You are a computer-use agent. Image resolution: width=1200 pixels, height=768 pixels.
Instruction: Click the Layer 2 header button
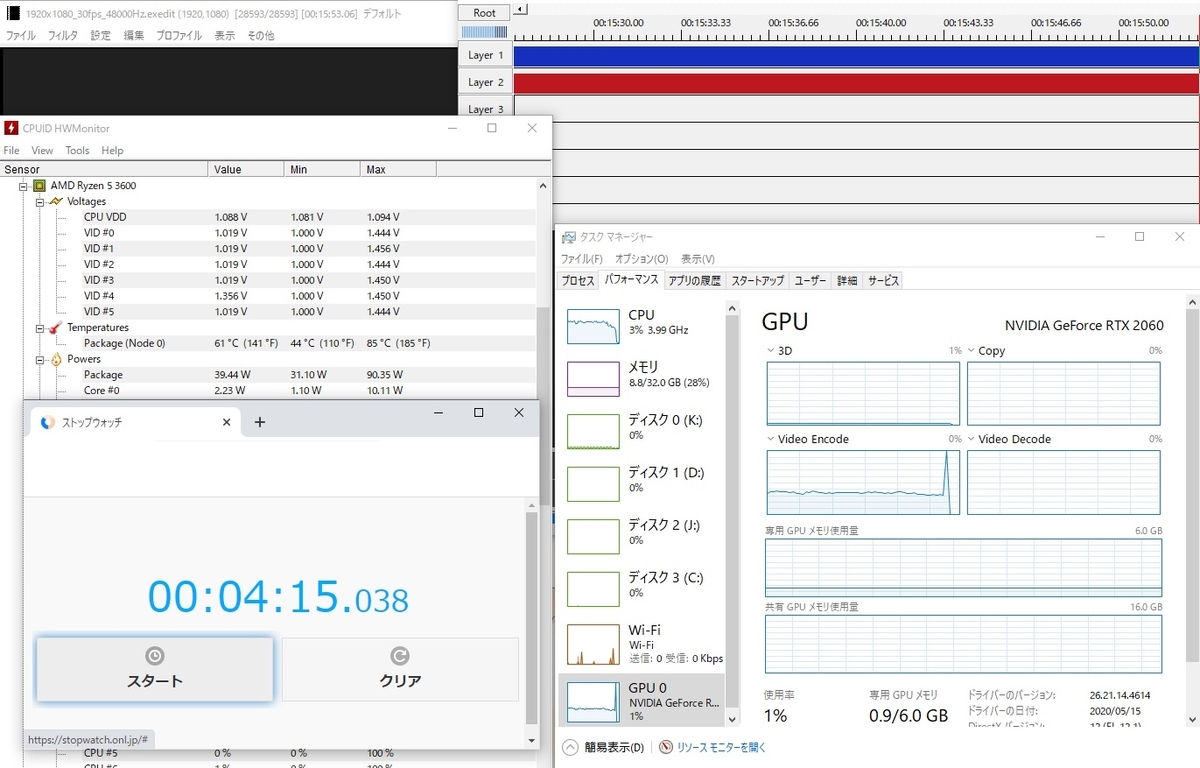click(486, 82)
